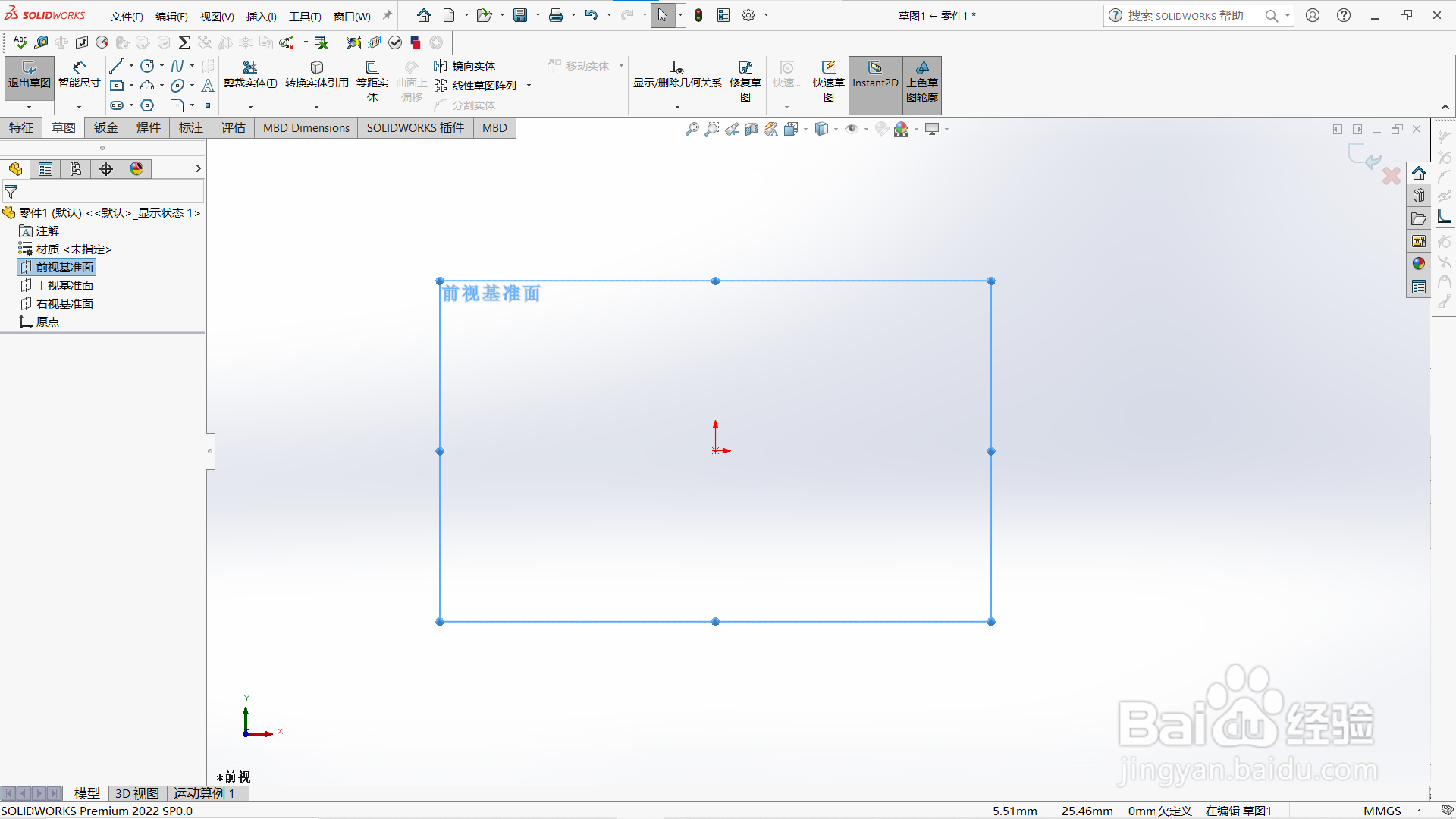
Task: Select the Corner Rectangle tool
Action: [x=116, y=86]
